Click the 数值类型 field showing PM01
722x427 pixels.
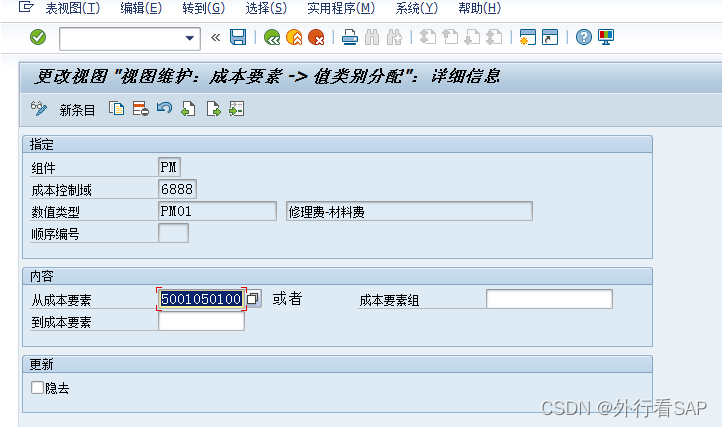(217, 211)
